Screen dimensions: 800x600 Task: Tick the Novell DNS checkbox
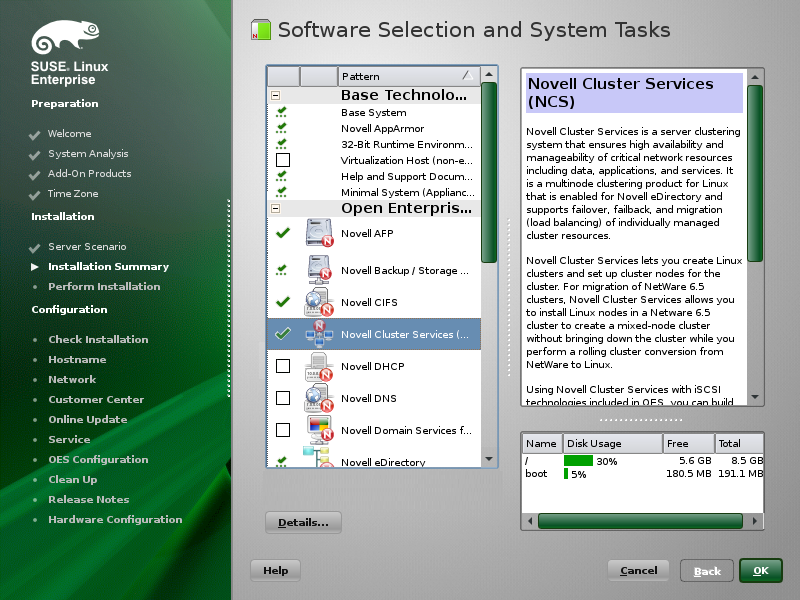pyautogui.click(x=283, y=398)
